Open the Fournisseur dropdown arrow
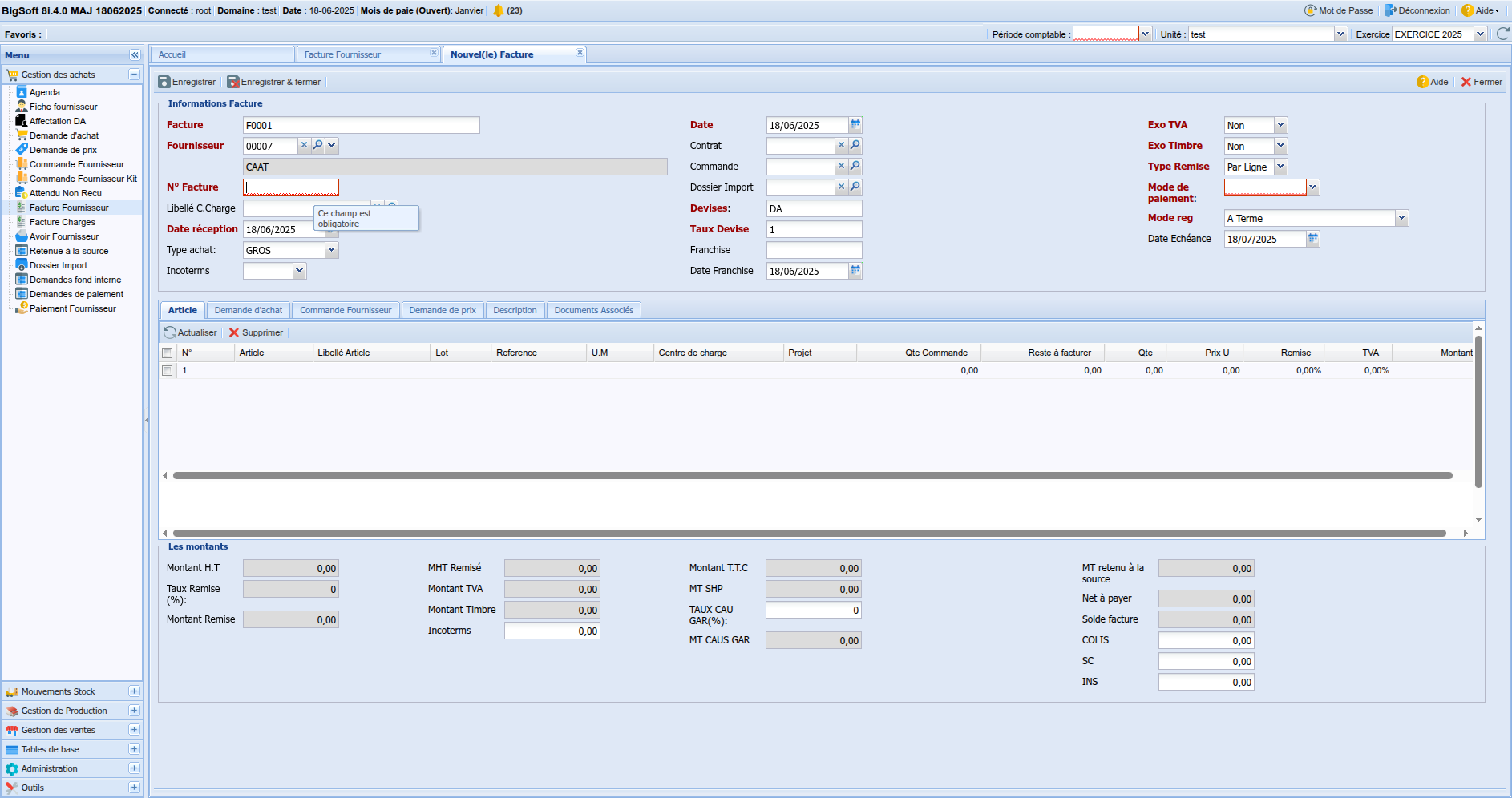The width and height of the screenshot is (1512, 798). coord(332,145)
